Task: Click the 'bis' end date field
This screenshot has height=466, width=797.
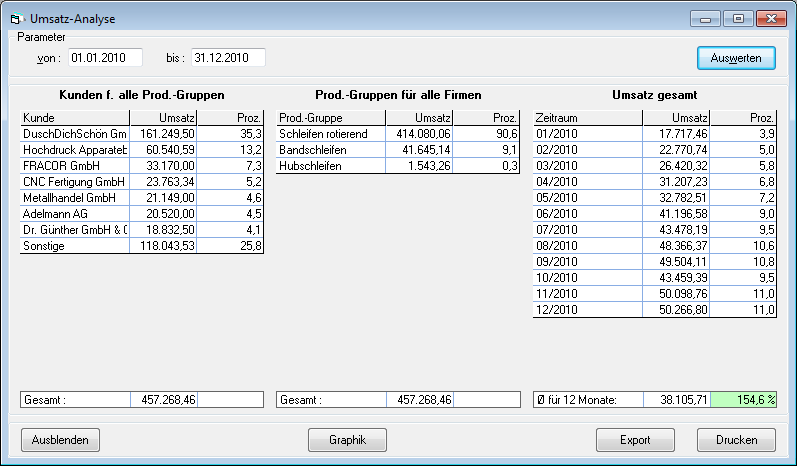Action: (228, 58)
